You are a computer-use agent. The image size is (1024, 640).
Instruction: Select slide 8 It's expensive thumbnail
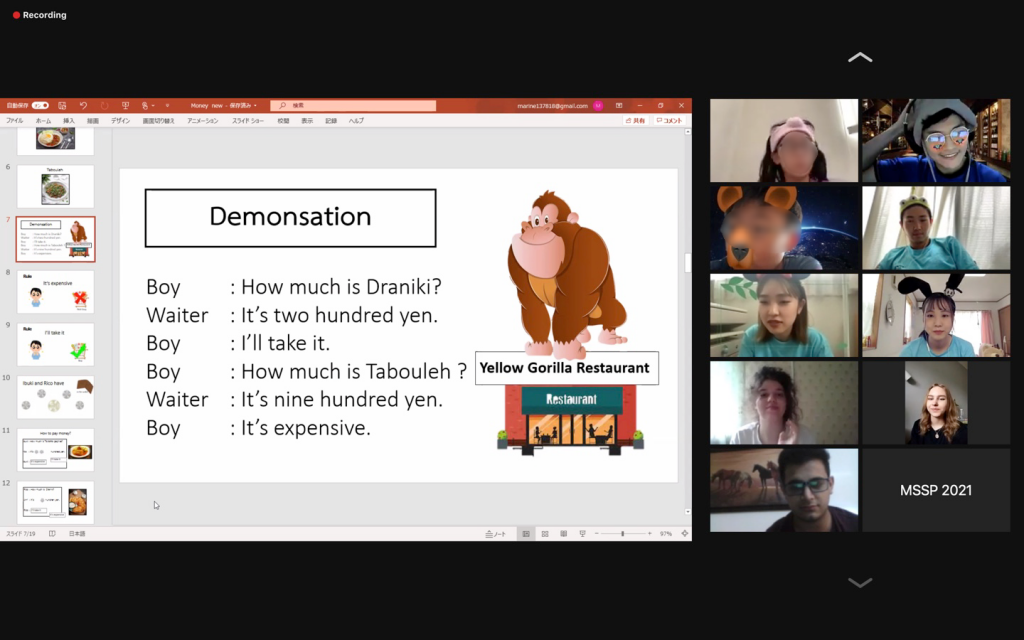tap(56, 292)
